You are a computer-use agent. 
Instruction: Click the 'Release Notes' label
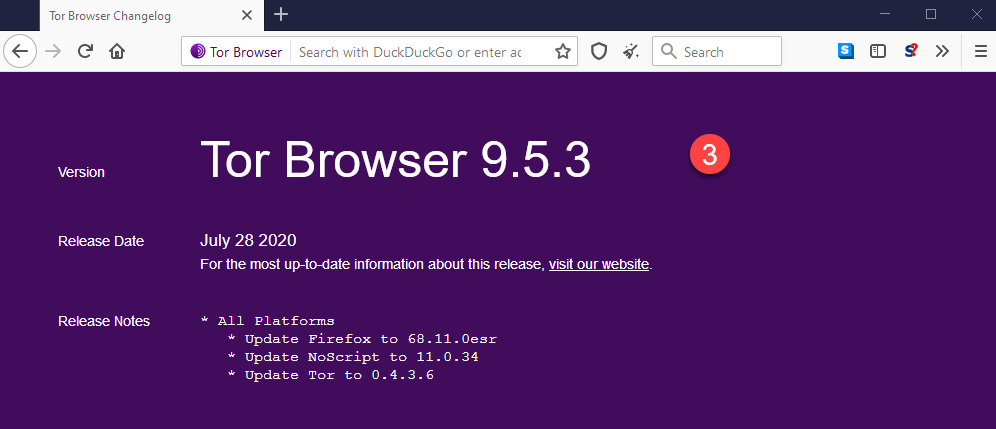104,322
